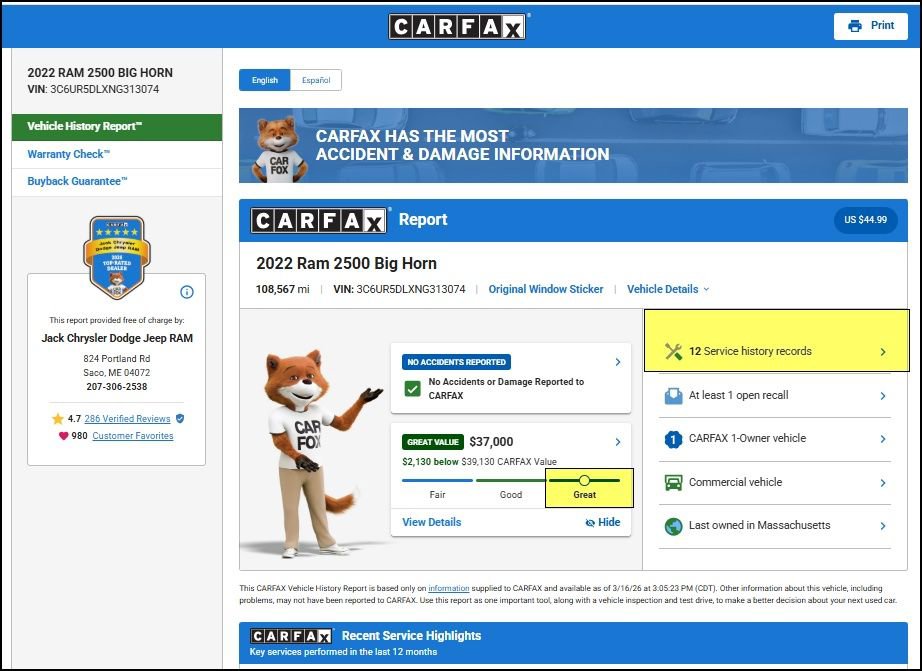Expand the No Accidents Reported arrow

617,362
